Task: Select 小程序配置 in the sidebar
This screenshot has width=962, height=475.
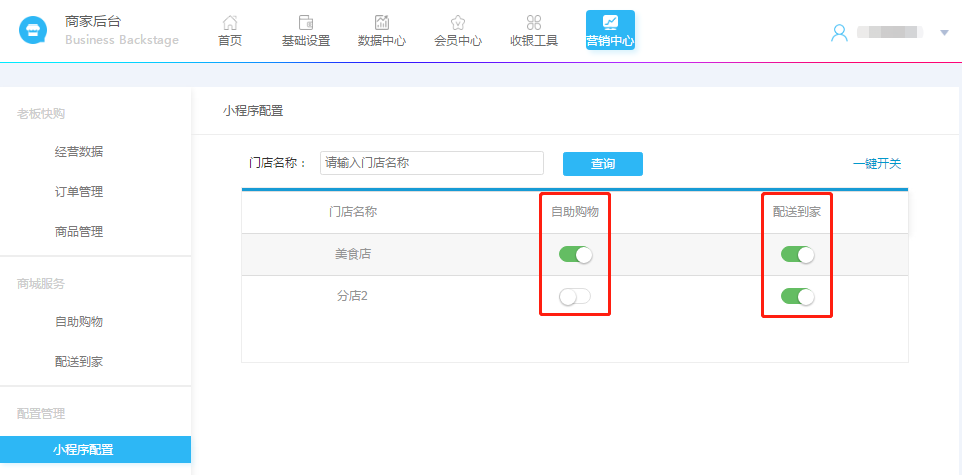Action: [x=83, y=450]
